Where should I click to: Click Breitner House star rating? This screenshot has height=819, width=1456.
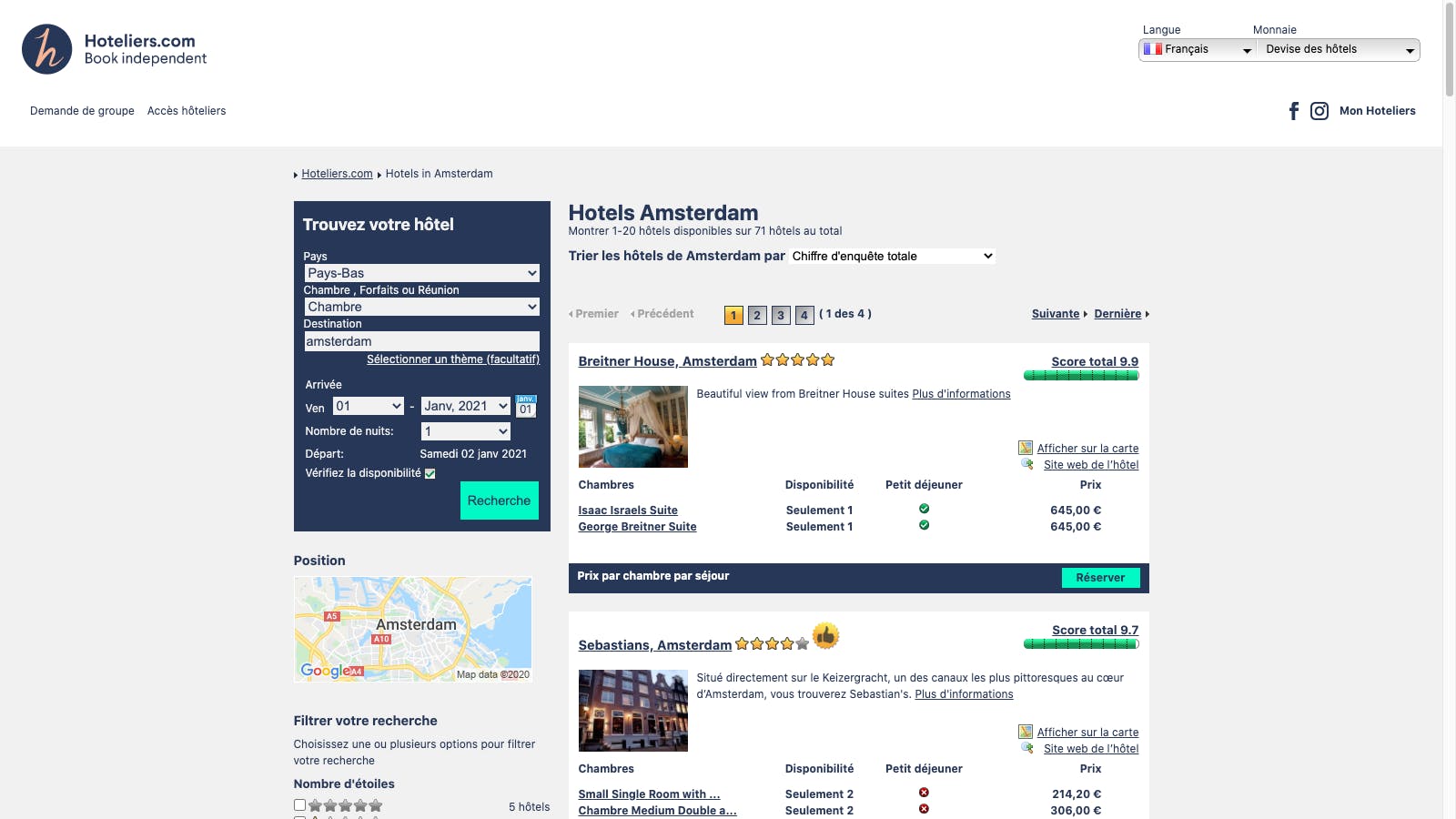pos(798,359)
